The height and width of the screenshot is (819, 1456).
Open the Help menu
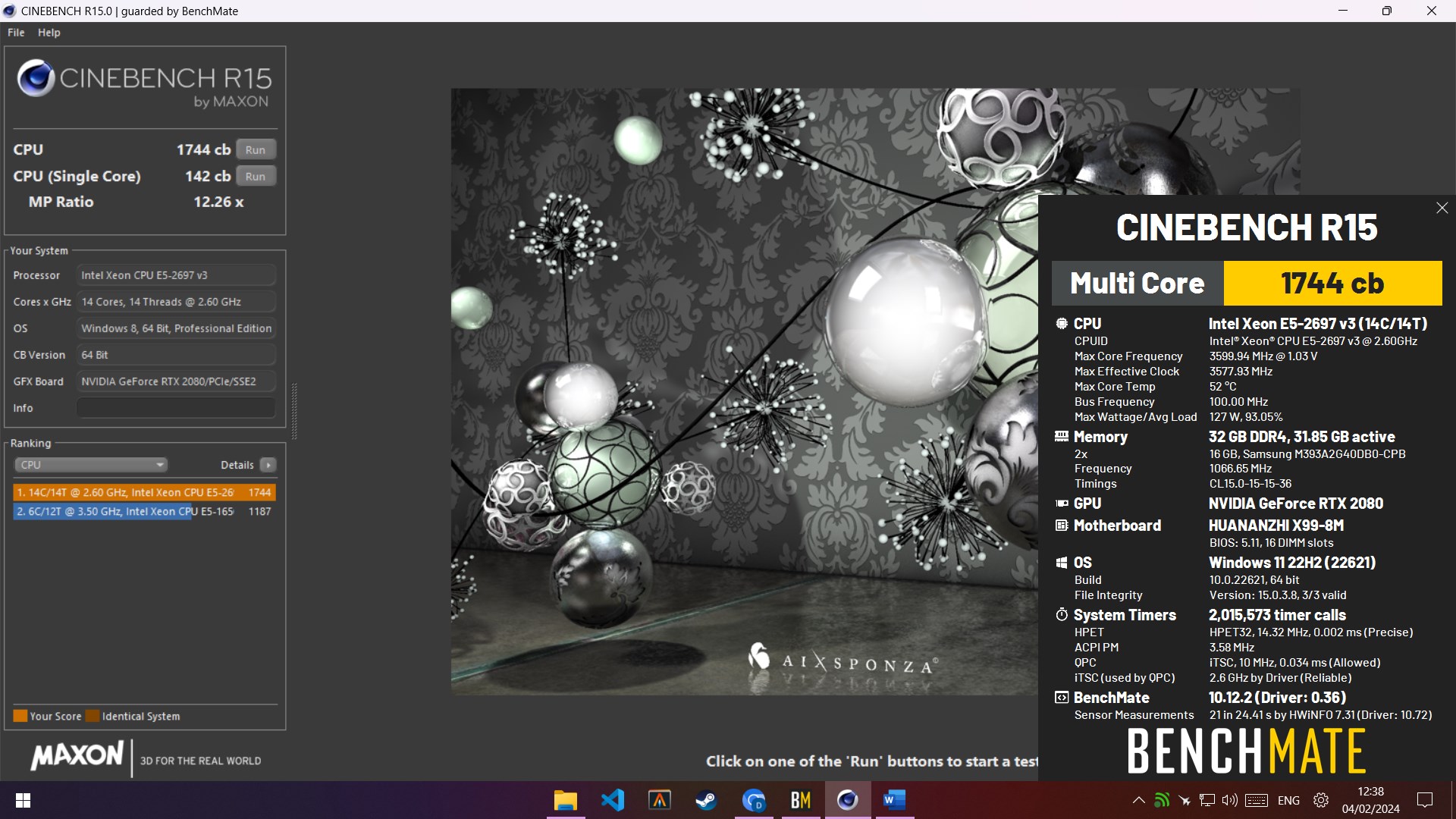(49, 33)
